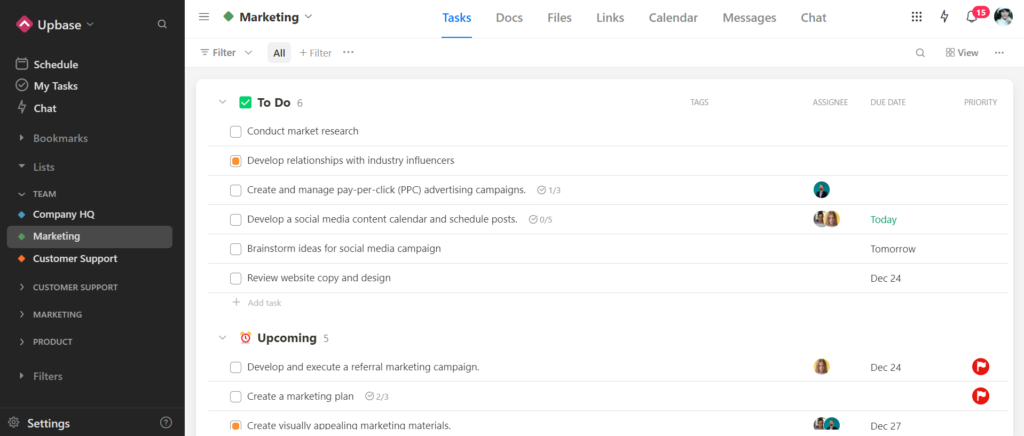Image resolution: width=1024 pixels, height=436 pixels.
Task: Check Brainstorm ideas for social media campaign
Action: [x=236, y=249]
